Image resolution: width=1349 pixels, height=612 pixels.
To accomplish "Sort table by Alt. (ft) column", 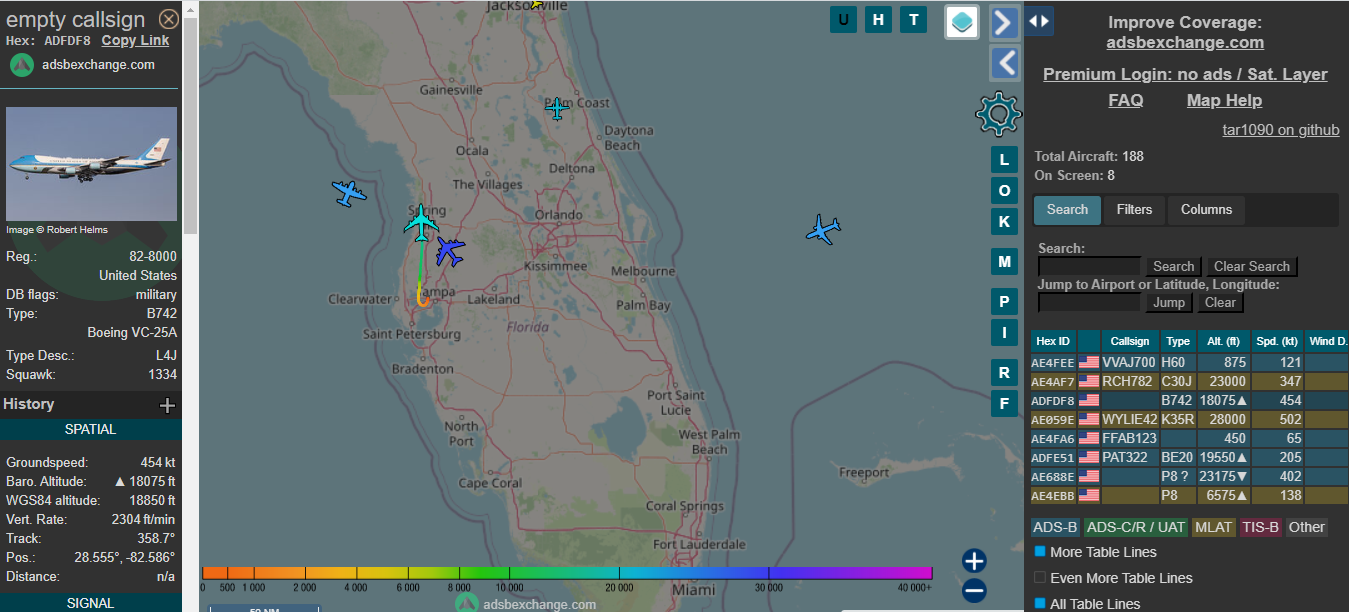I will 1224,341.
